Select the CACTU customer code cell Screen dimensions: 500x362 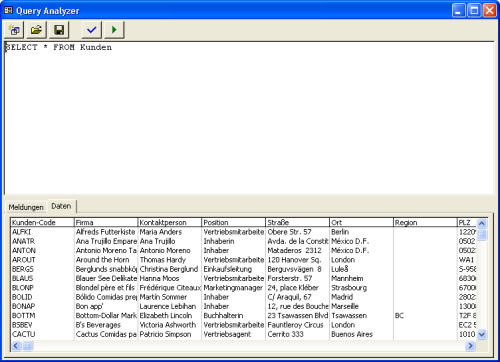pyautogui.click(x=42, y=334)
